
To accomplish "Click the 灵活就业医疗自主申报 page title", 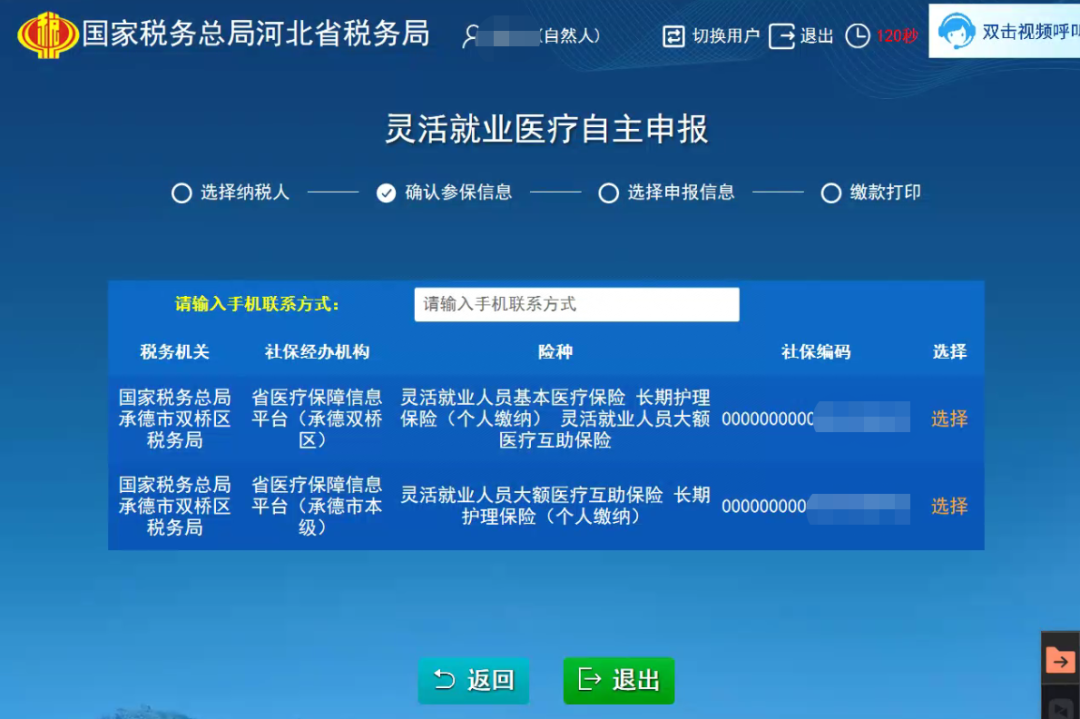I will tap(546, 129).
